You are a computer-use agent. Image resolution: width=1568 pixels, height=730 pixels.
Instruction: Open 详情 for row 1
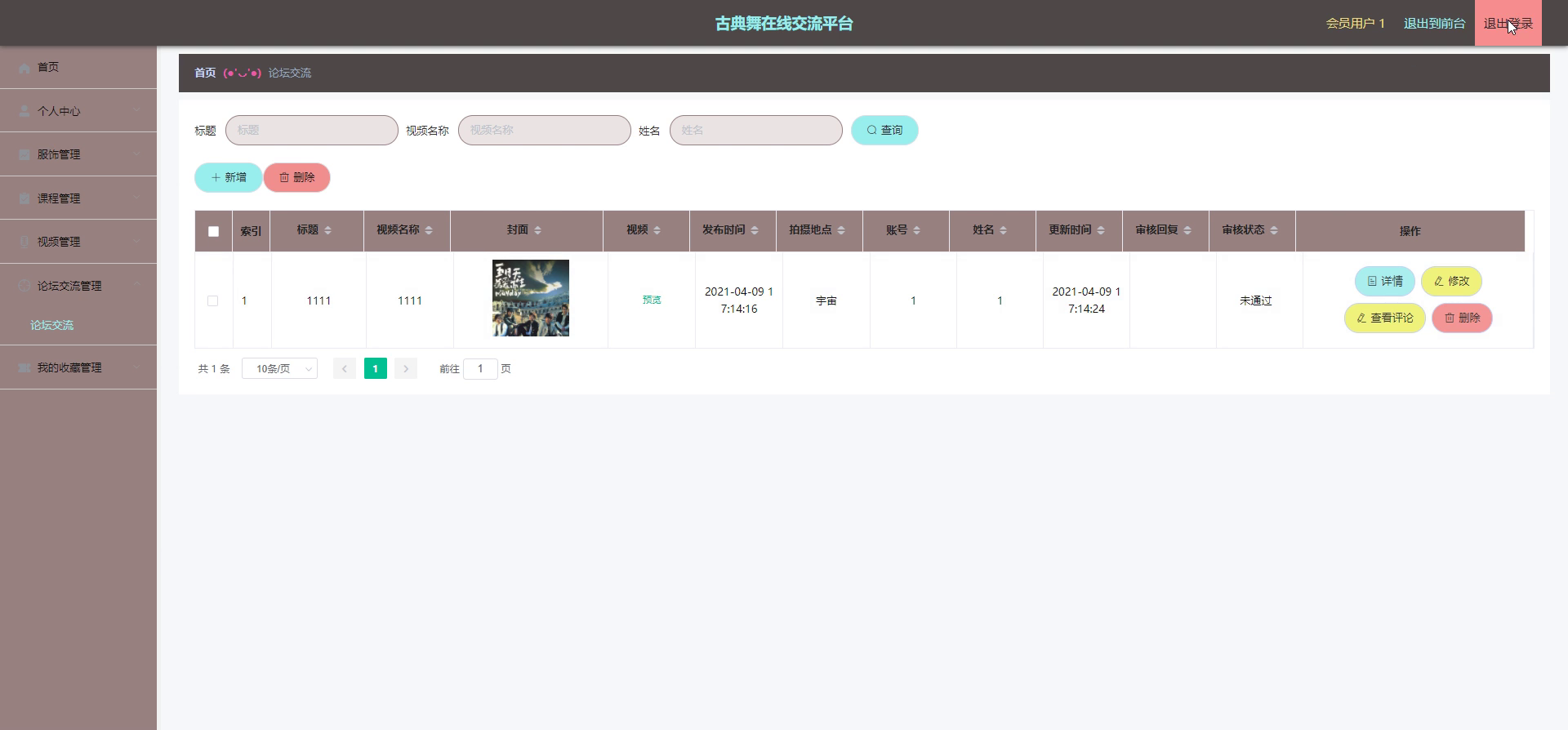[x=1384, y=281]
